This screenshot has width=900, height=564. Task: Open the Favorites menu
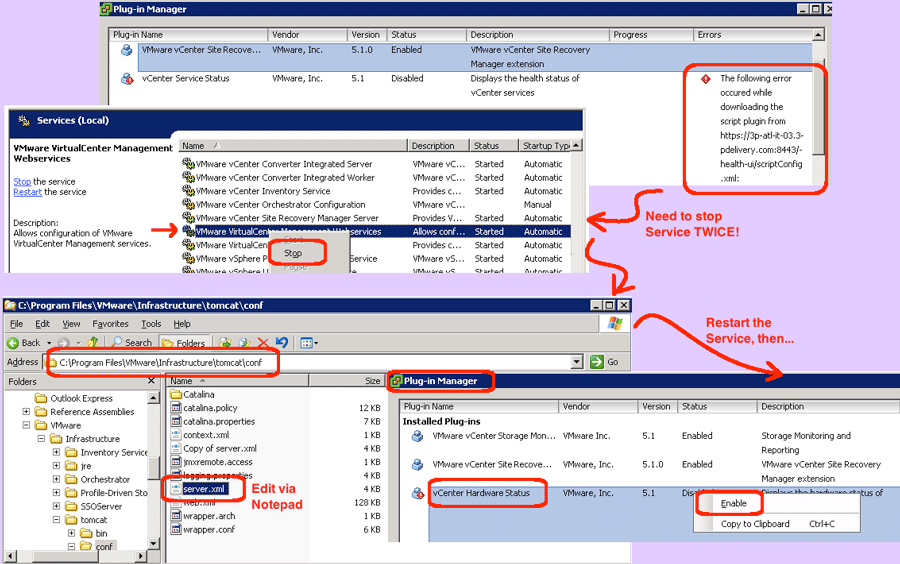click(110, 324)
